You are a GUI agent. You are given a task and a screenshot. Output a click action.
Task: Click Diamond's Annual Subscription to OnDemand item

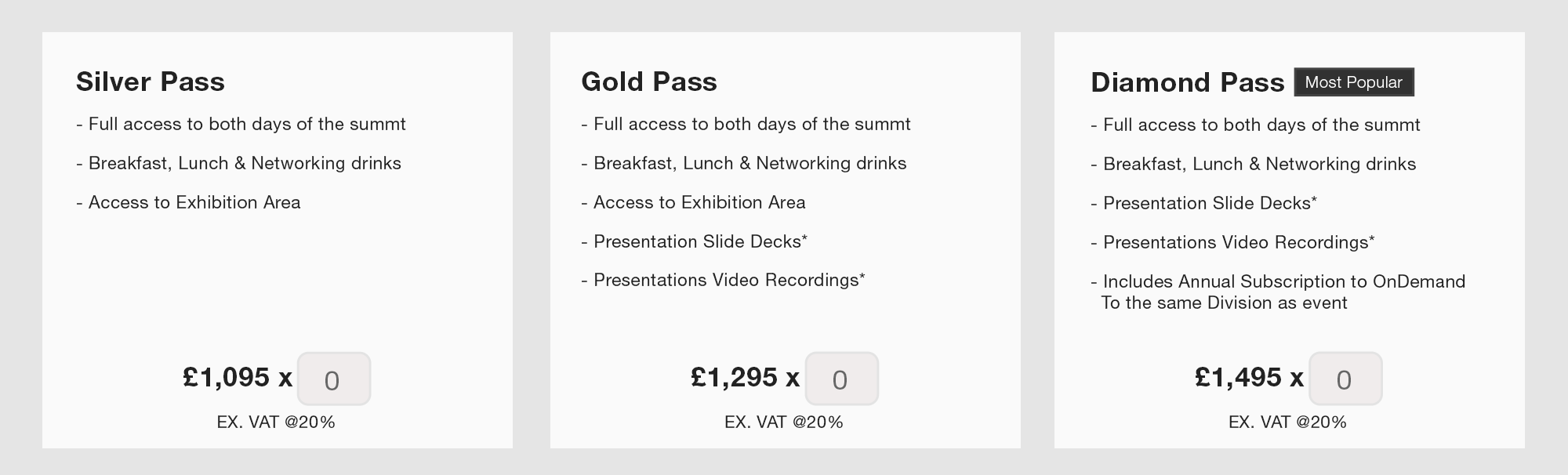[x=1278, y=292]
